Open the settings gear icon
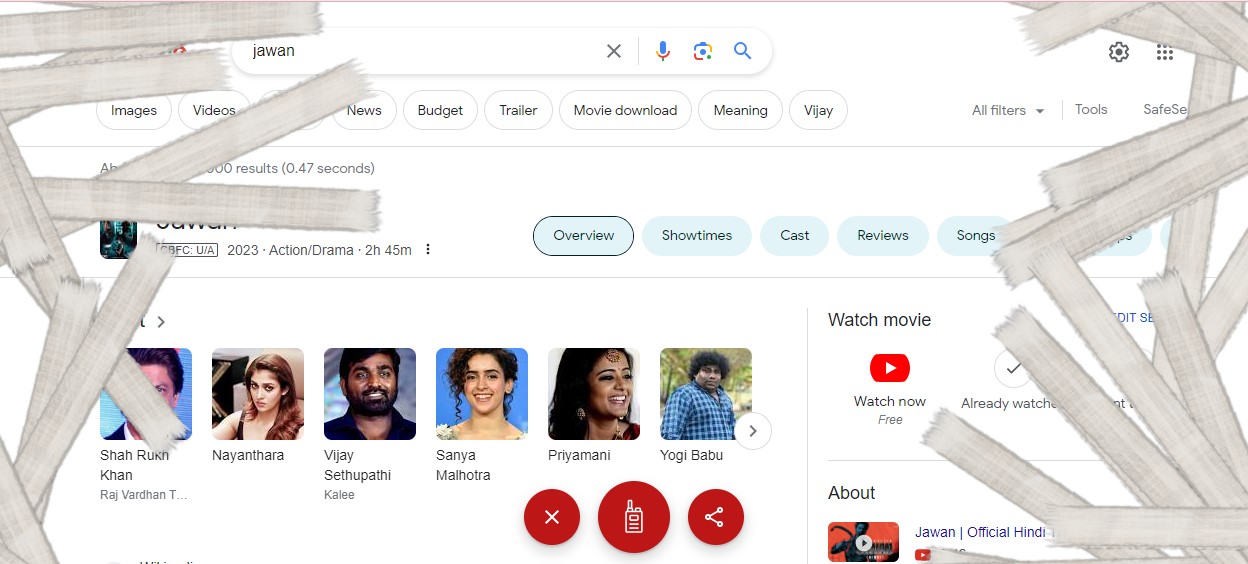The height and width of the screenshot is (564, 1248). 1119,52
